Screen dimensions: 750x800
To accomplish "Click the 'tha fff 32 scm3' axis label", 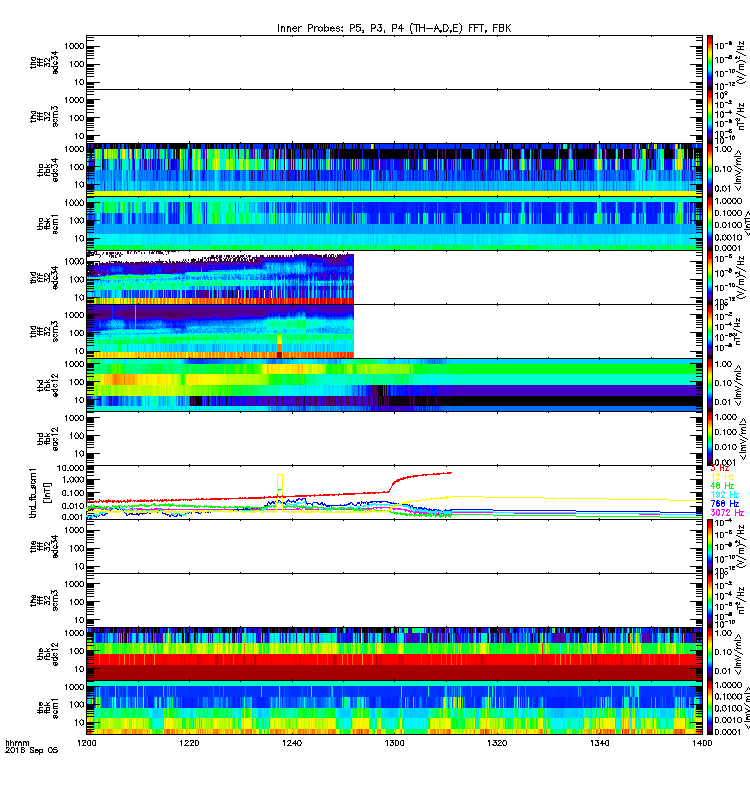I will [44, 116].
